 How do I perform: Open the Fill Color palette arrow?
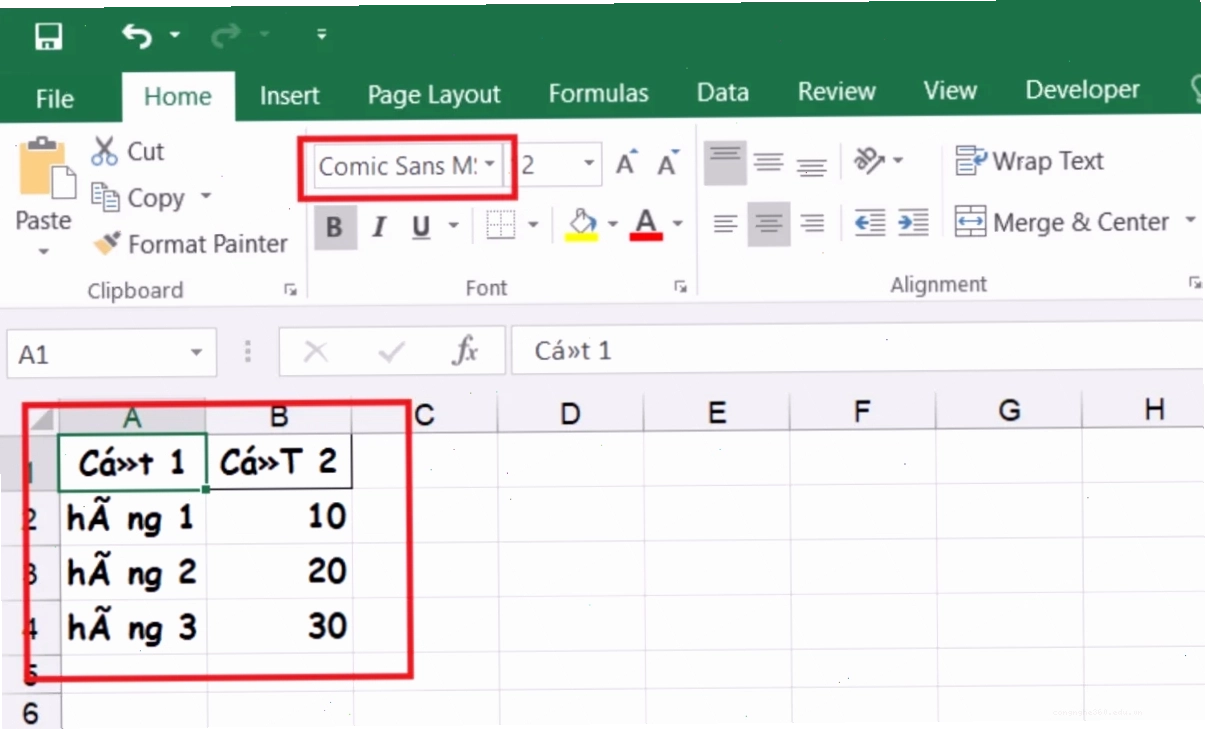point(612,224)
